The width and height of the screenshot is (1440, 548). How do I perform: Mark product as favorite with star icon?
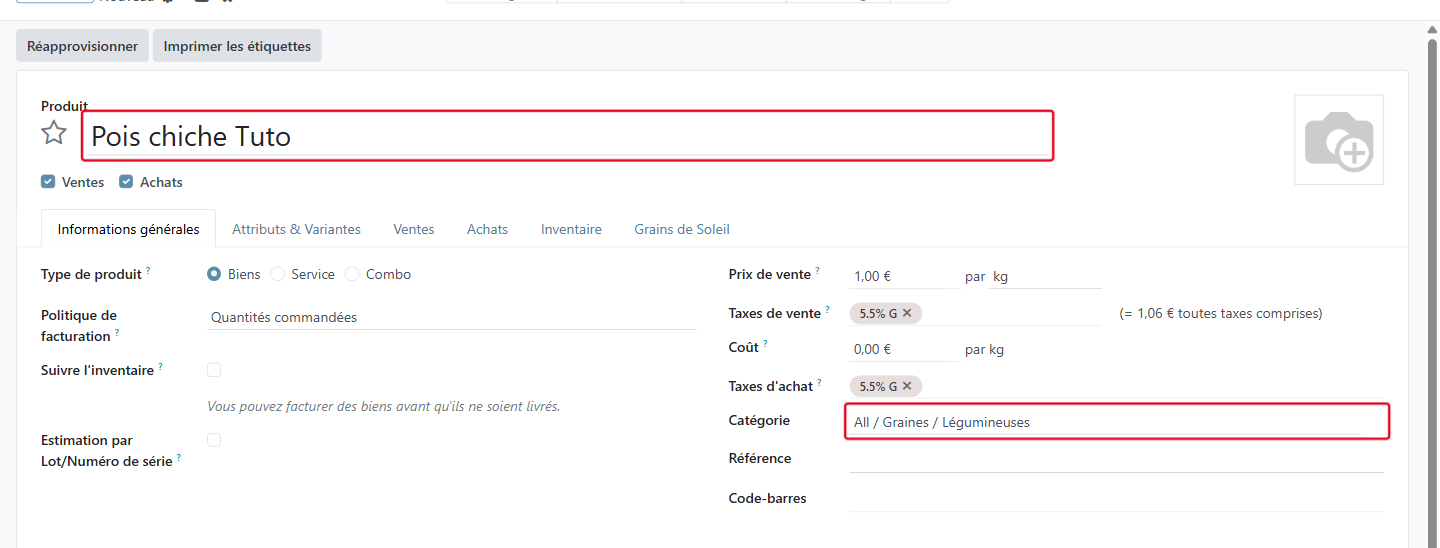pyautogui.click(x=53, y=133)
